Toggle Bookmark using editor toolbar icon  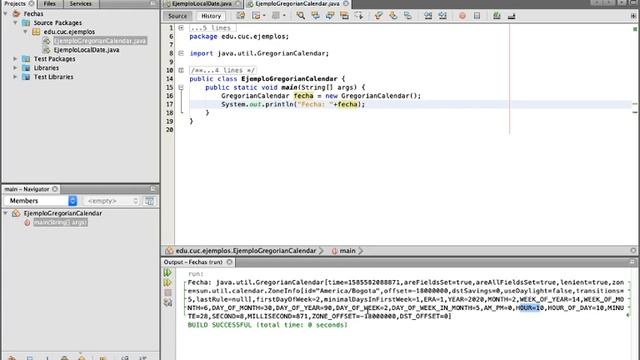pyautogui.click(x=407, y=16)
